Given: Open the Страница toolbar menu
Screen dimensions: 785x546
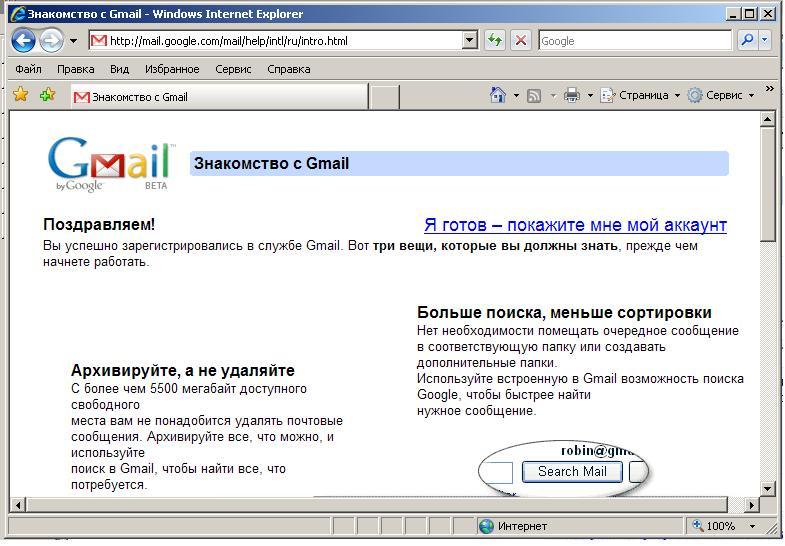Looking at the screenshot, I should (x=640, y=95).
